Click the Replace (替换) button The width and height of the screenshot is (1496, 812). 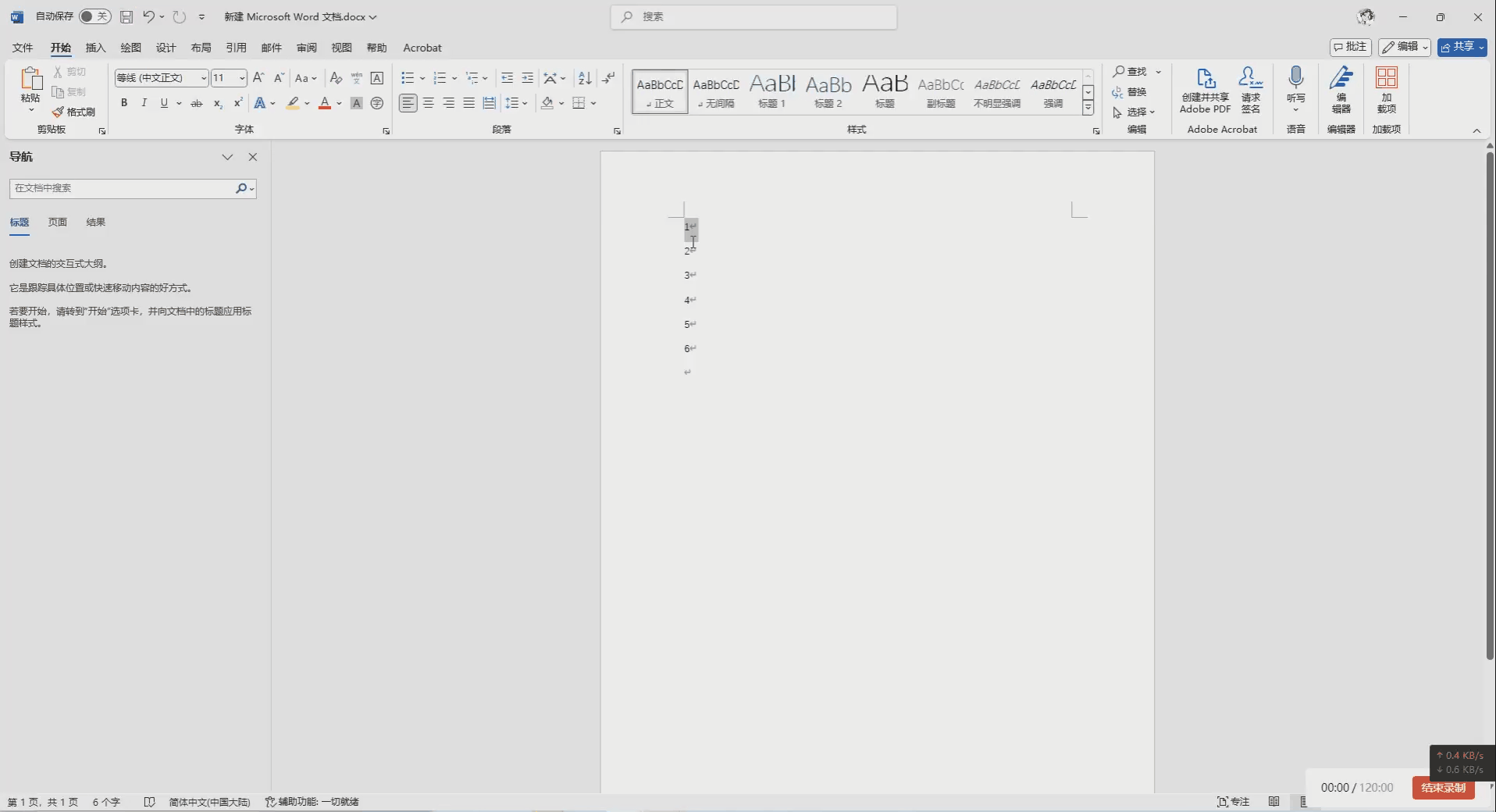pos(1130,92)
